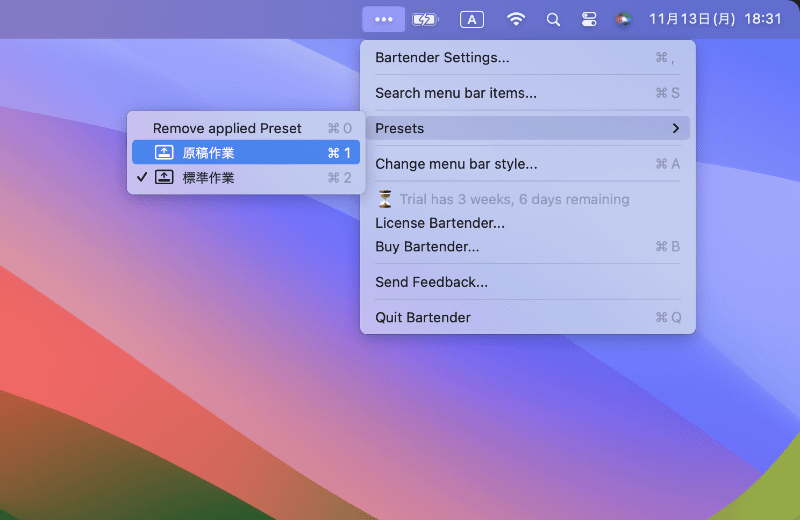Screen dimensions: 800x520
Task: Click the preset icon beside 標準作業
Action: tap(164, 177)
